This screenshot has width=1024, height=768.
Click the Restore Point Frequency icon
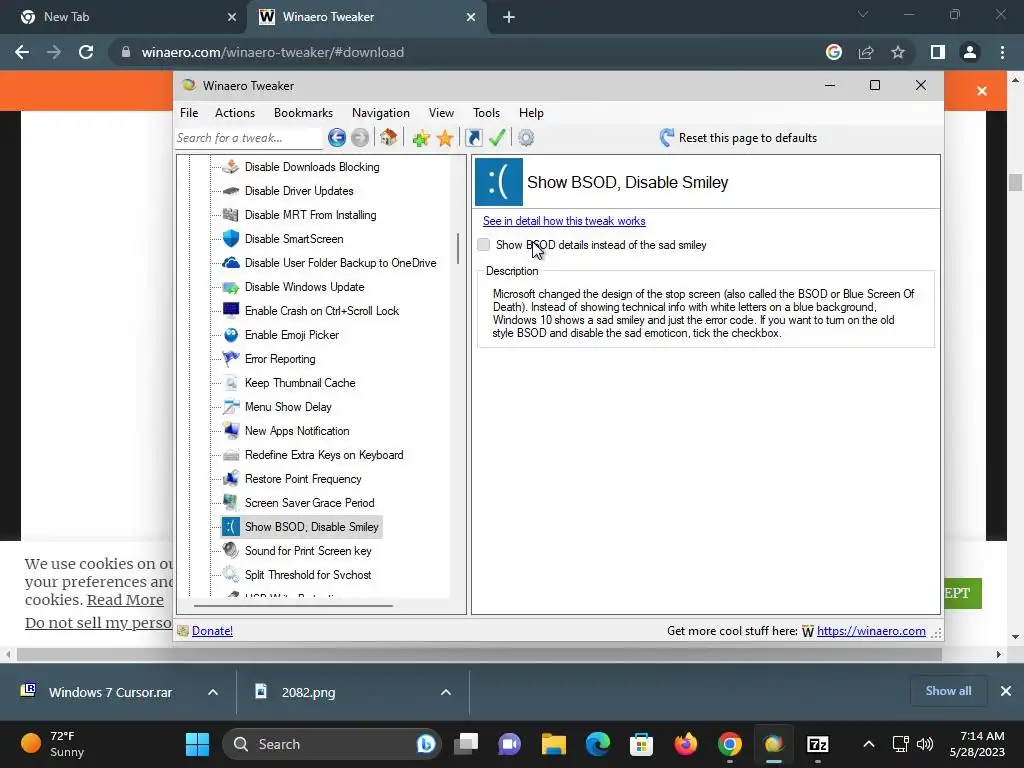point(231,479)
